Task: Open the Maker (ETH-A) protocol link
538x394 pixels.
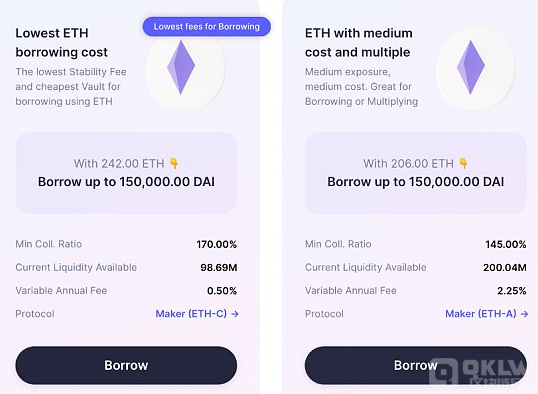Action: pos(487,314)
